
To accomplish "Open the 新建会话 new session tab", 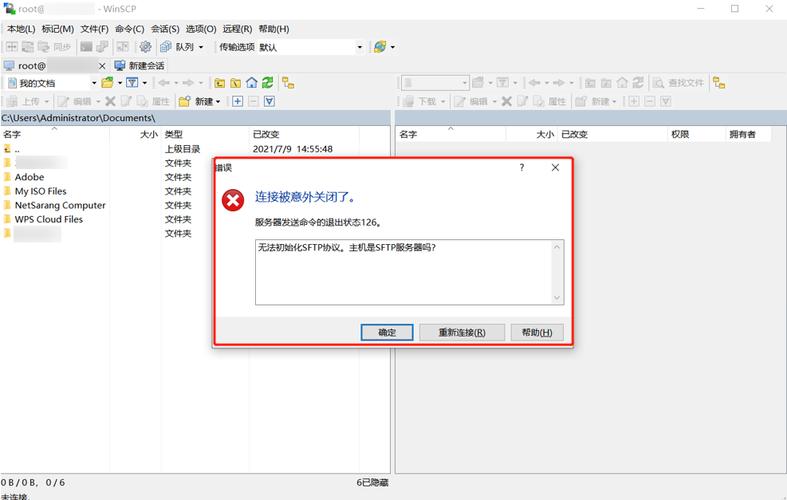I will 139,66.
